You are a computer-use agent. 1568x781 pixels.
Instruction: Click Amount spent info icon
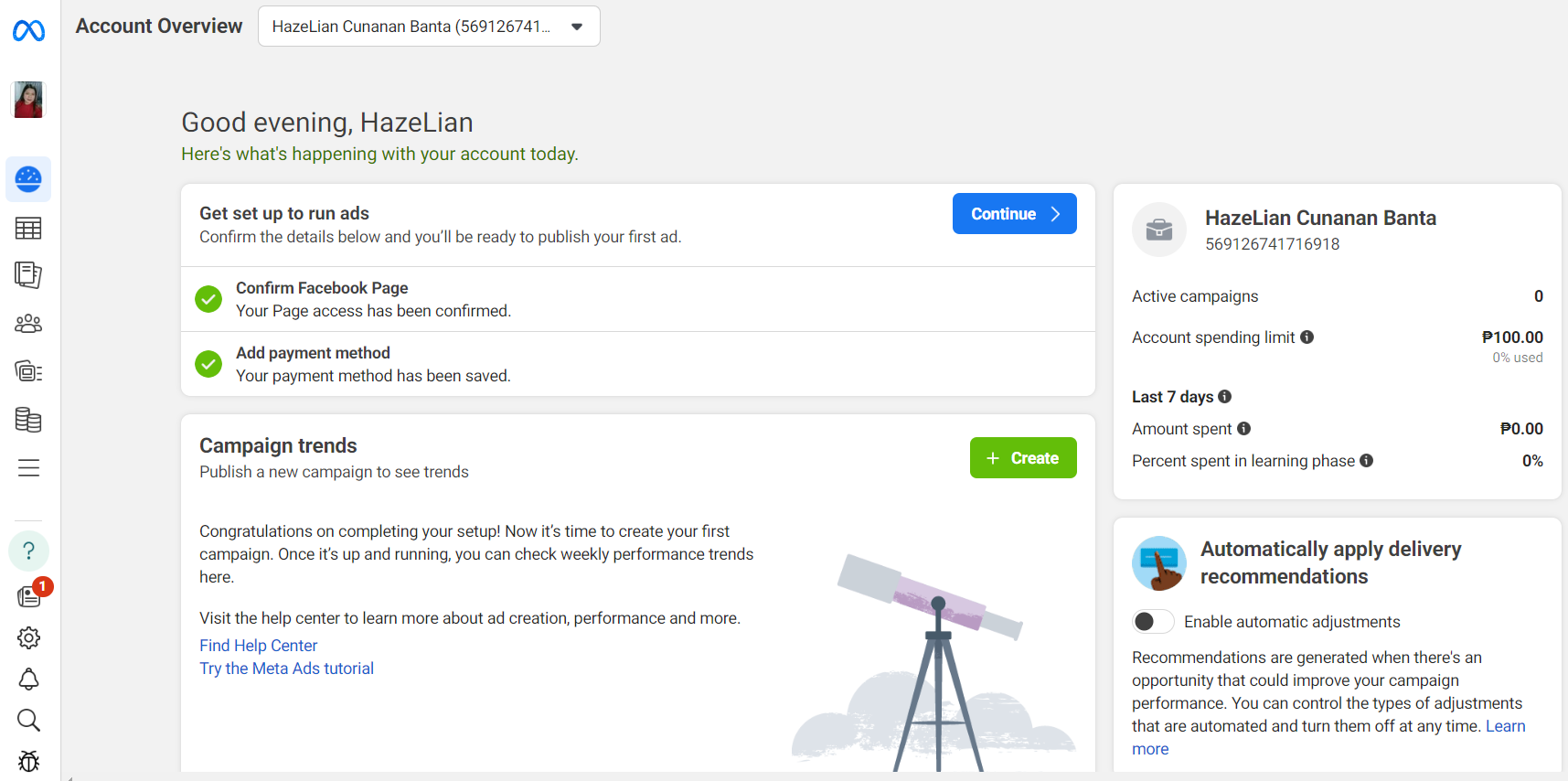click(x=1244, y=429)
